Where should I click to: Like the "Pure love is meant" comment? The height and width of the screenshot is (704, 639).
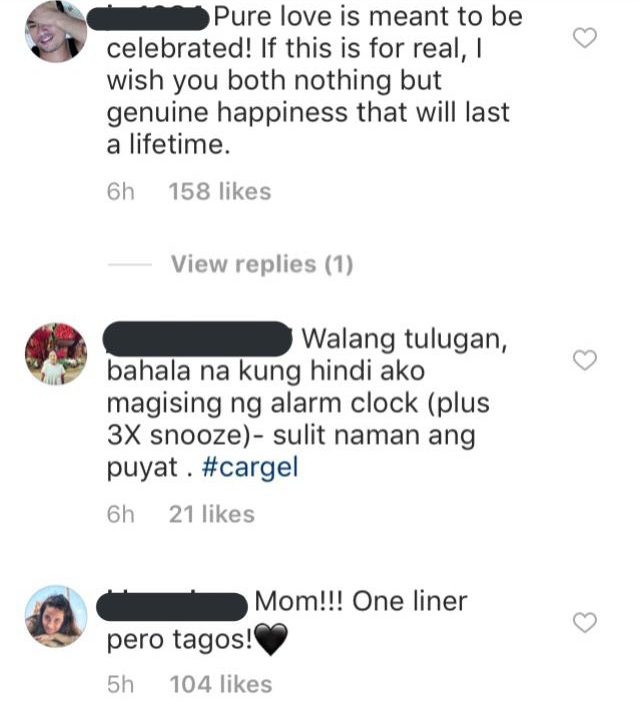[x=585, y=38]
